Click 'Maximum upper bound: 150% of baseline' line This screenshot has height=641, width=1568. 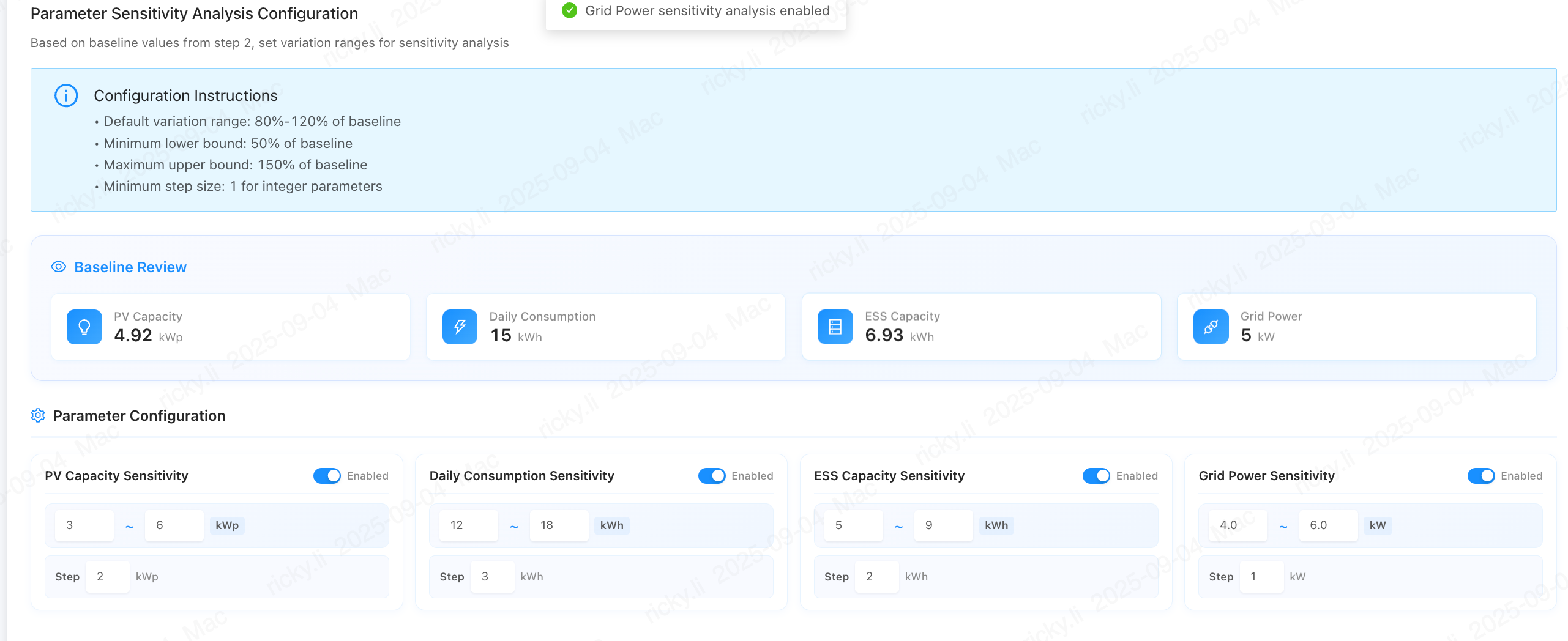click(x=236, y=165)
